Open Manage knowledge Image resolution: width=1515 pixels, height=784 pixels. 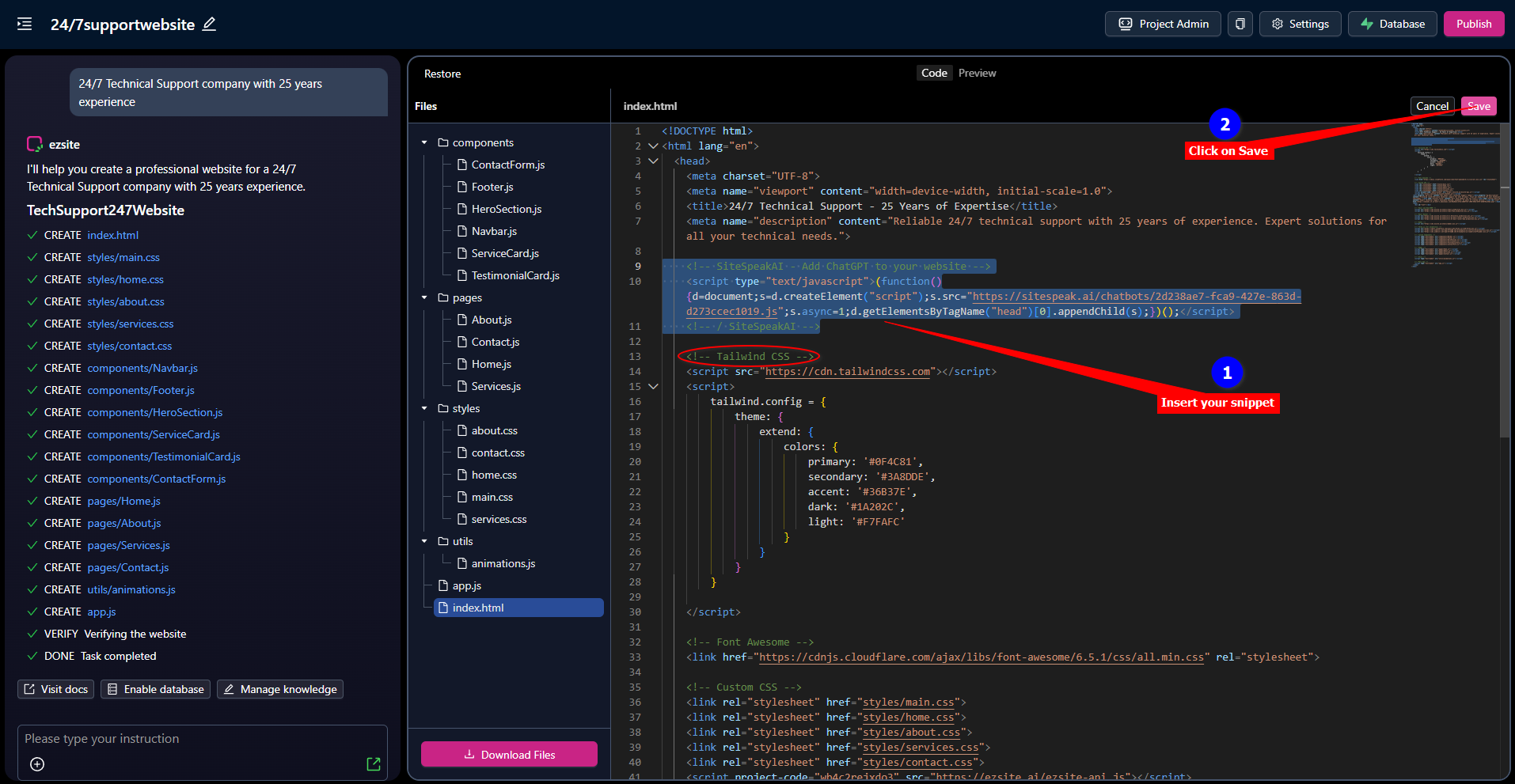point(279,689)
